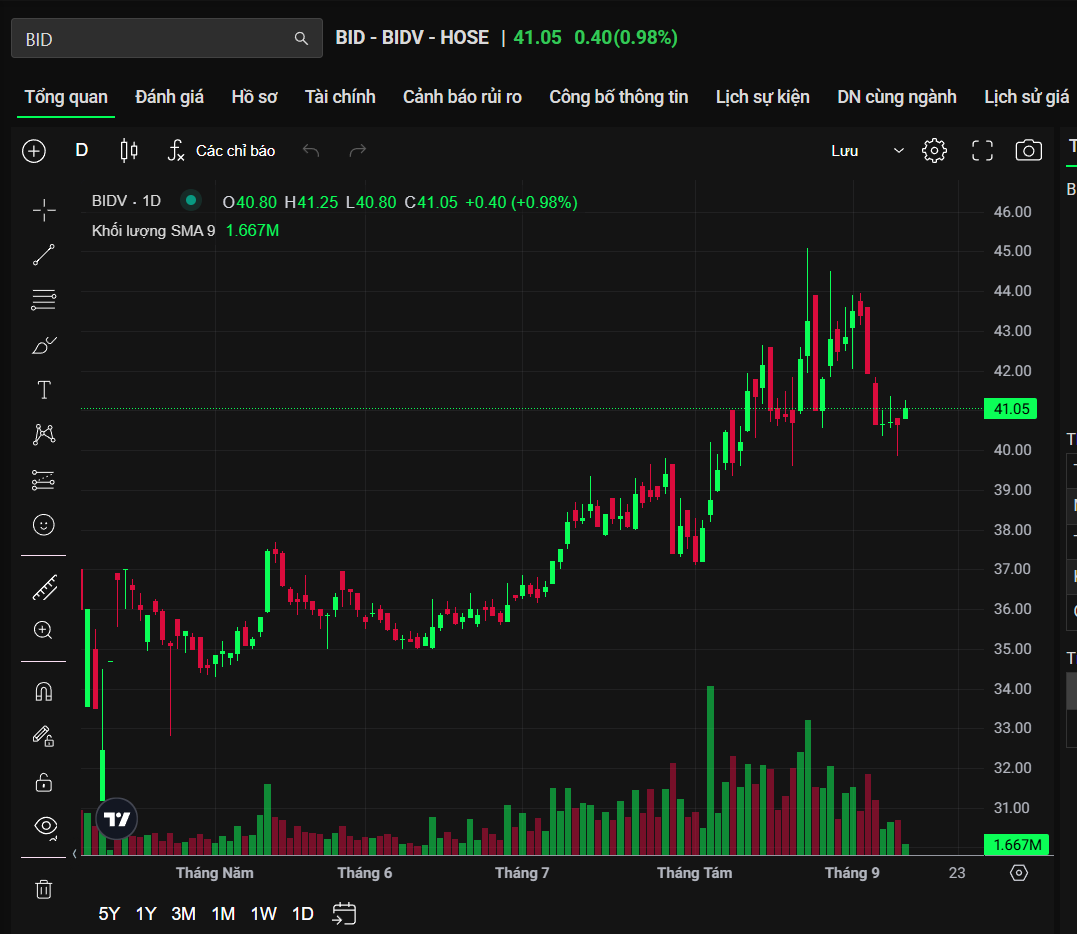
Task: Click the Tháng 9 time axis label
Action: pyautogui.click(x=852, y=873)
